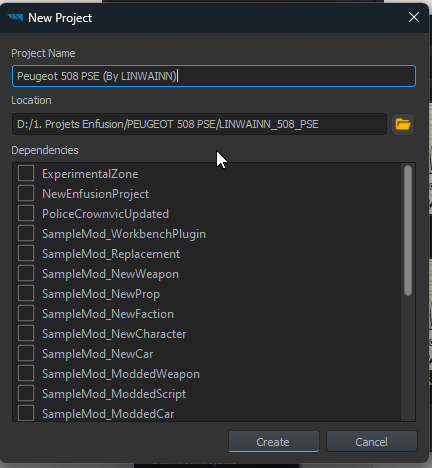Open the folder browse icon for Location

tap(403, 124)
